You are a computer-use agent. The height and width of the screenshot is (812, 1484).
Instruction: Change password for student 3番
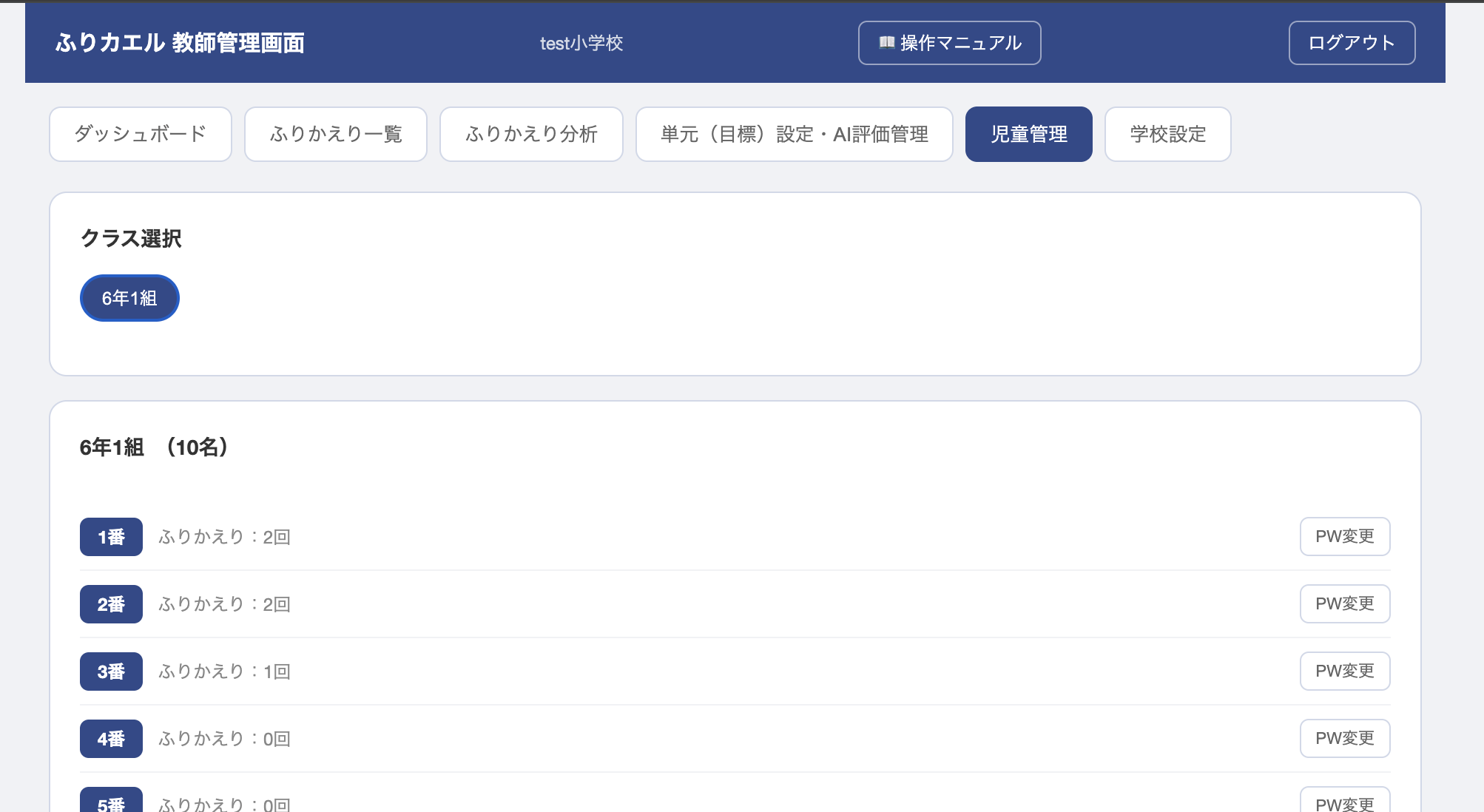pos(1344,671)
